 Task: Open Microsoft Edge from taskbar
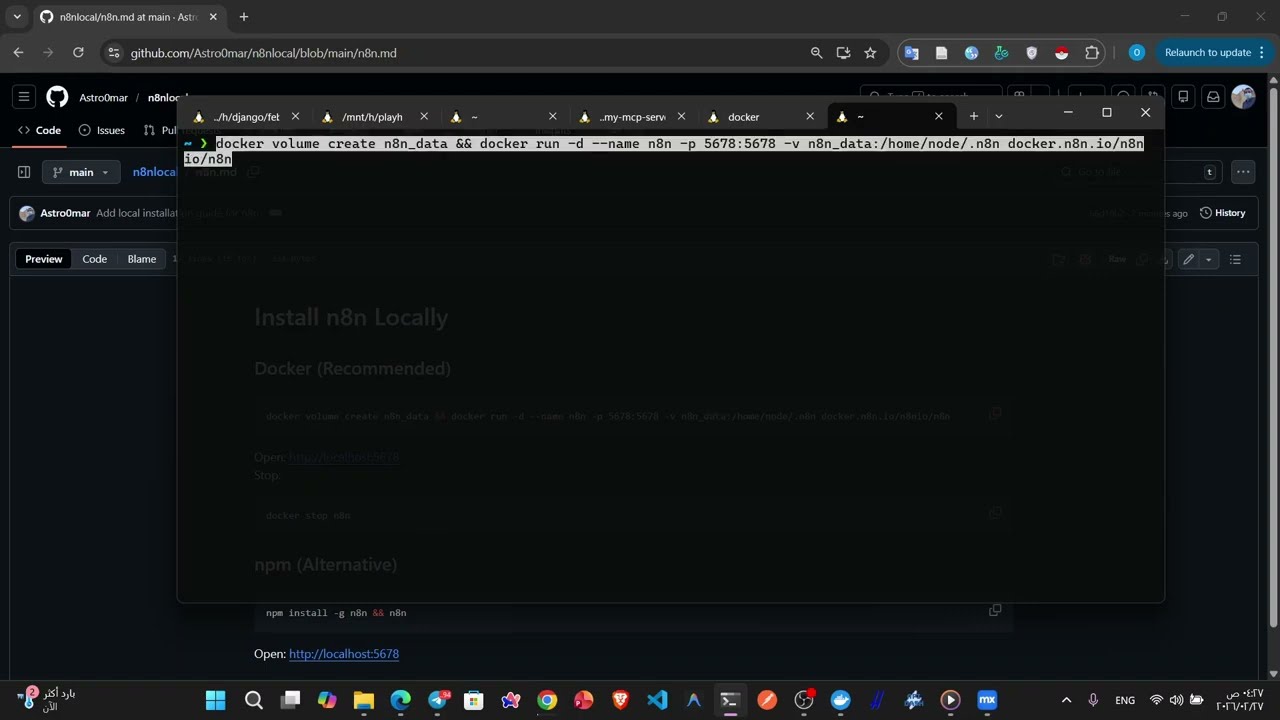click(x=400, y=700)
